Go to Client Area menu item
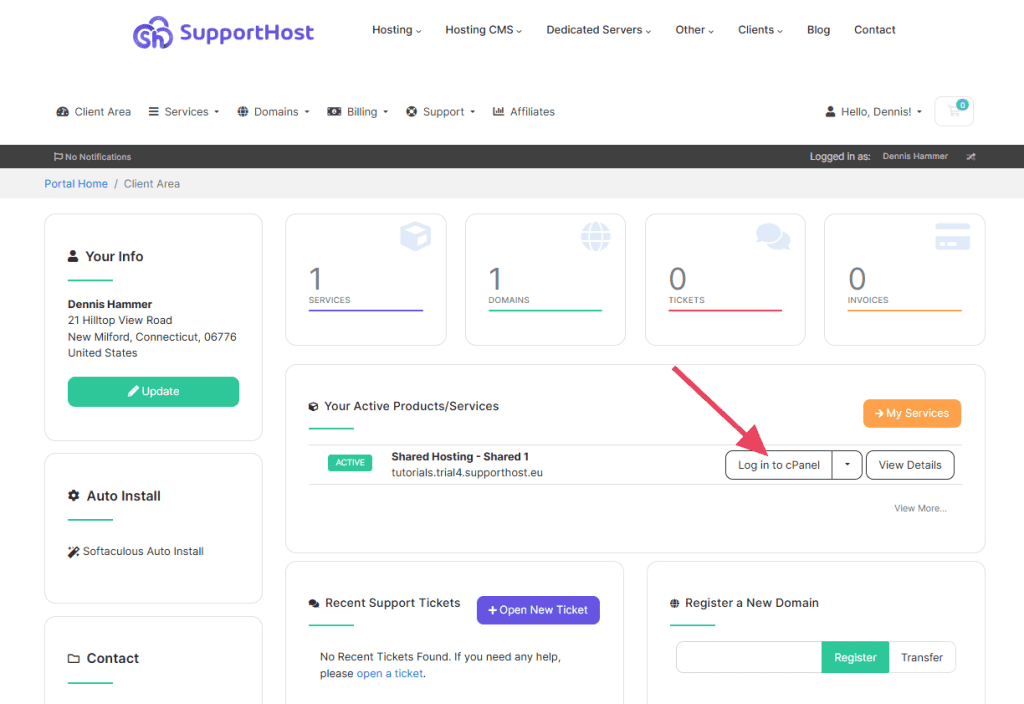1024x704 pixels. 93,112
